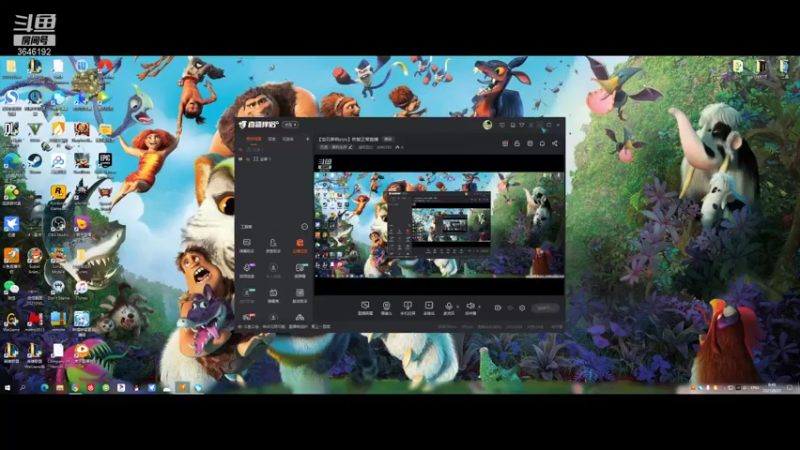Open the WeChat desktop shortcut
This screenshot has height=450, width=800.
pos(11,289)
